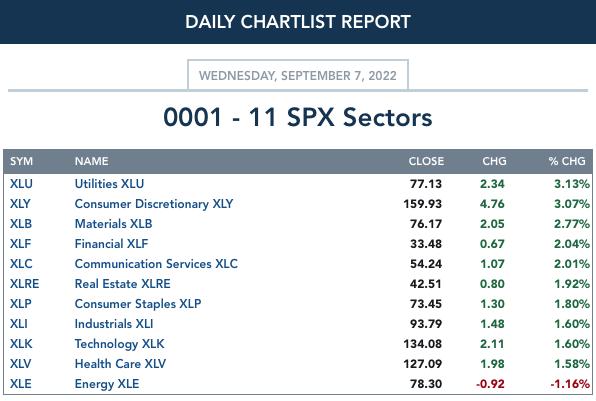Screen dimensions: 596x401
Task: Click the XLF symbol
Action: (21, 244)
